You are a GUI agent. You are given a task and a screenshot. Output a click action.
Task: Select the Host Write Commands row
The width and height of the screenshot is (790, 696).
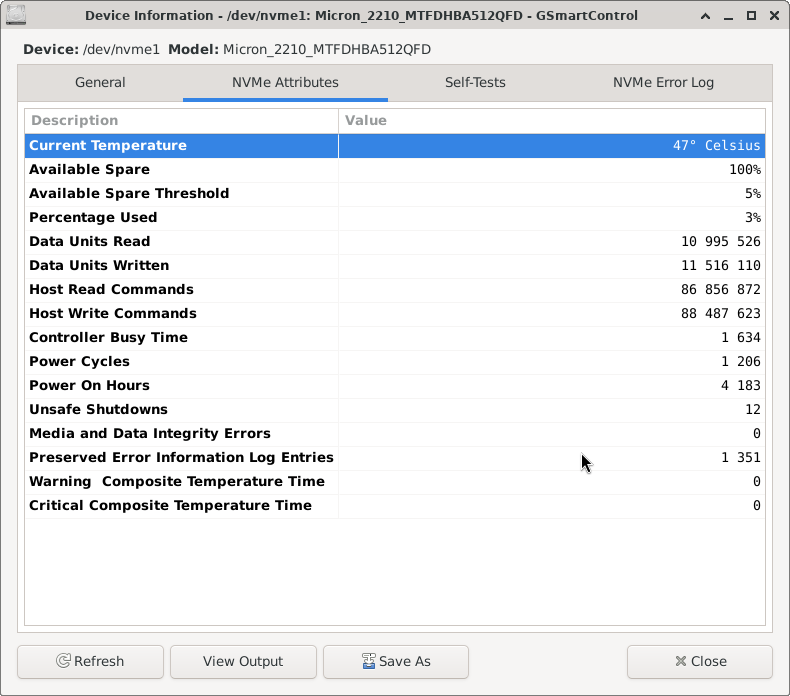[x=395, y=314]
